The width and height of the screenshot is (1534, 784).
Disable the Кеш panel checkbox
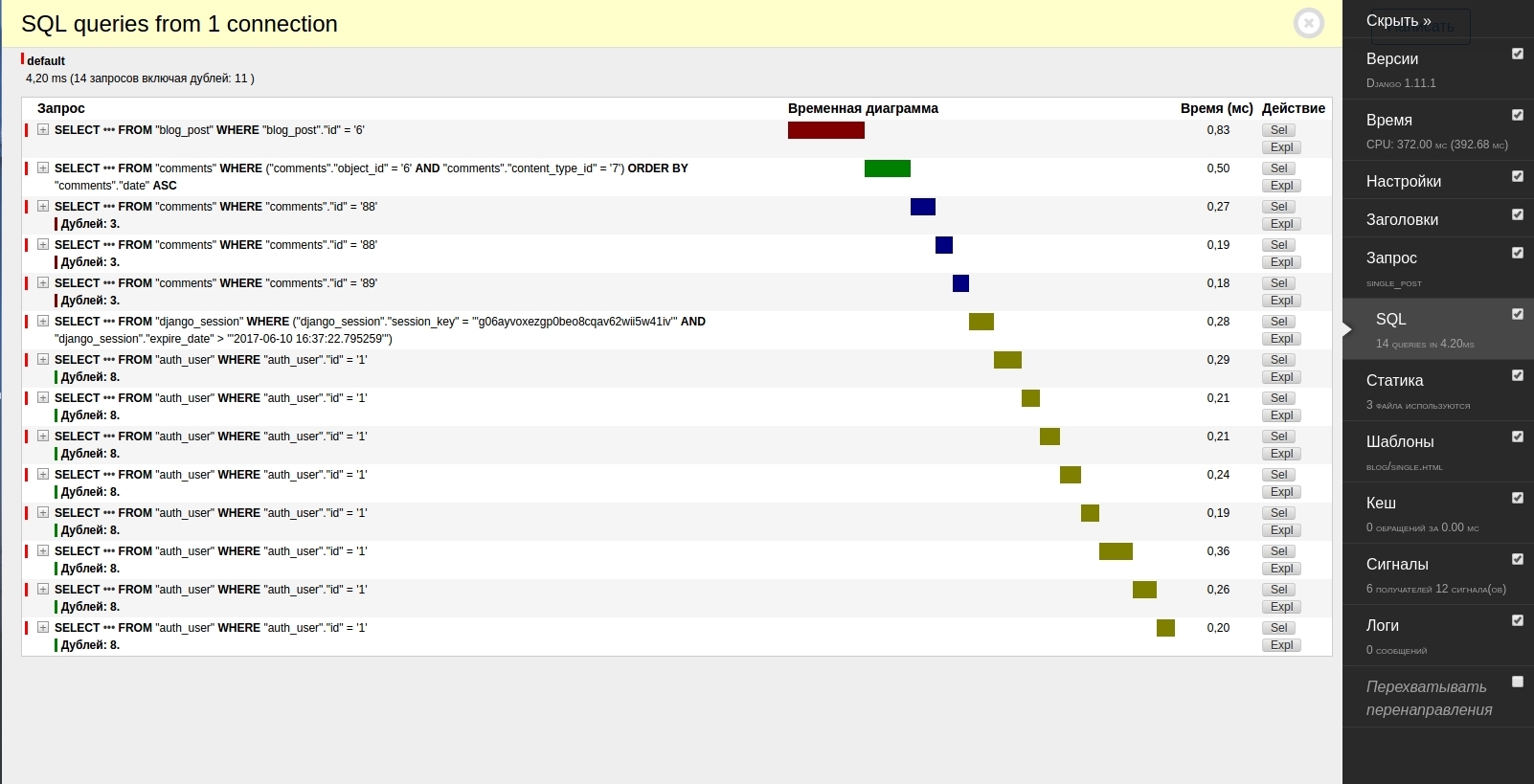1518,498
